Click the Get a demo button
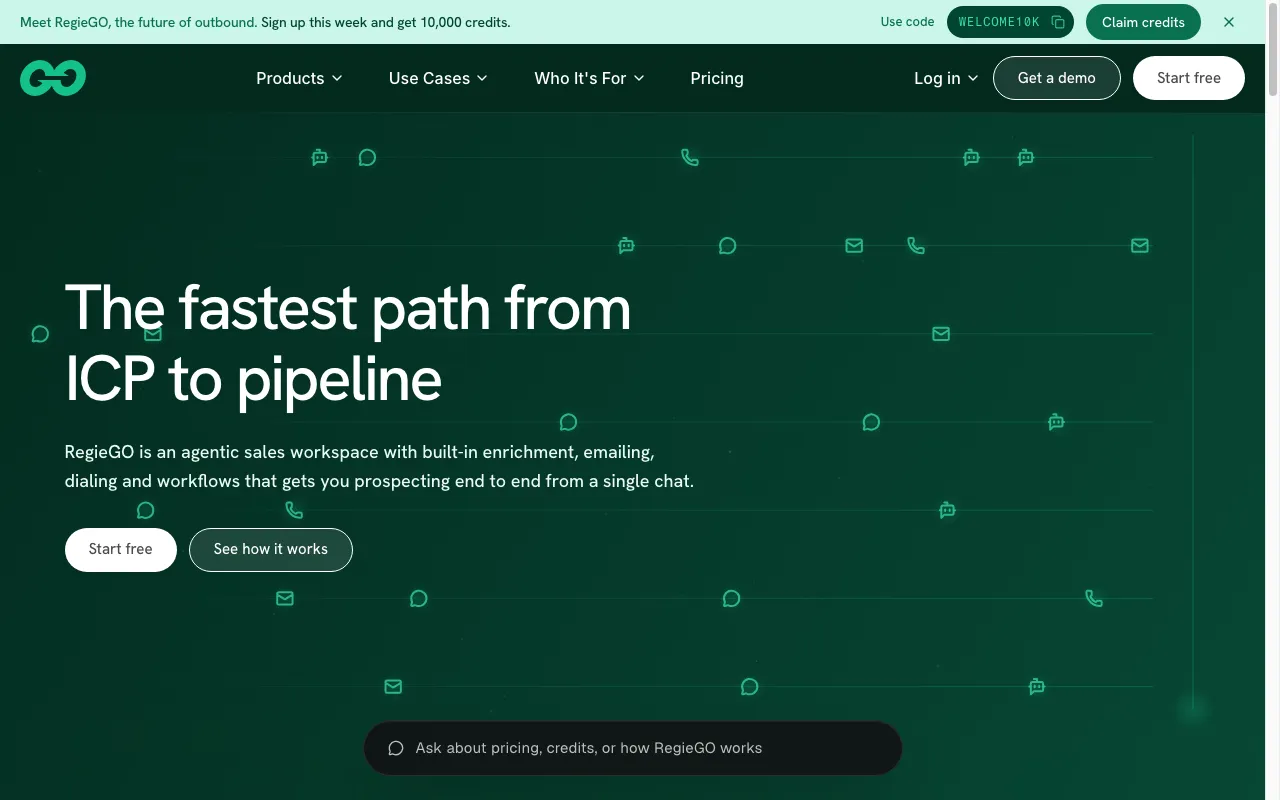The image size is (1280, 800). [1056, 78]
